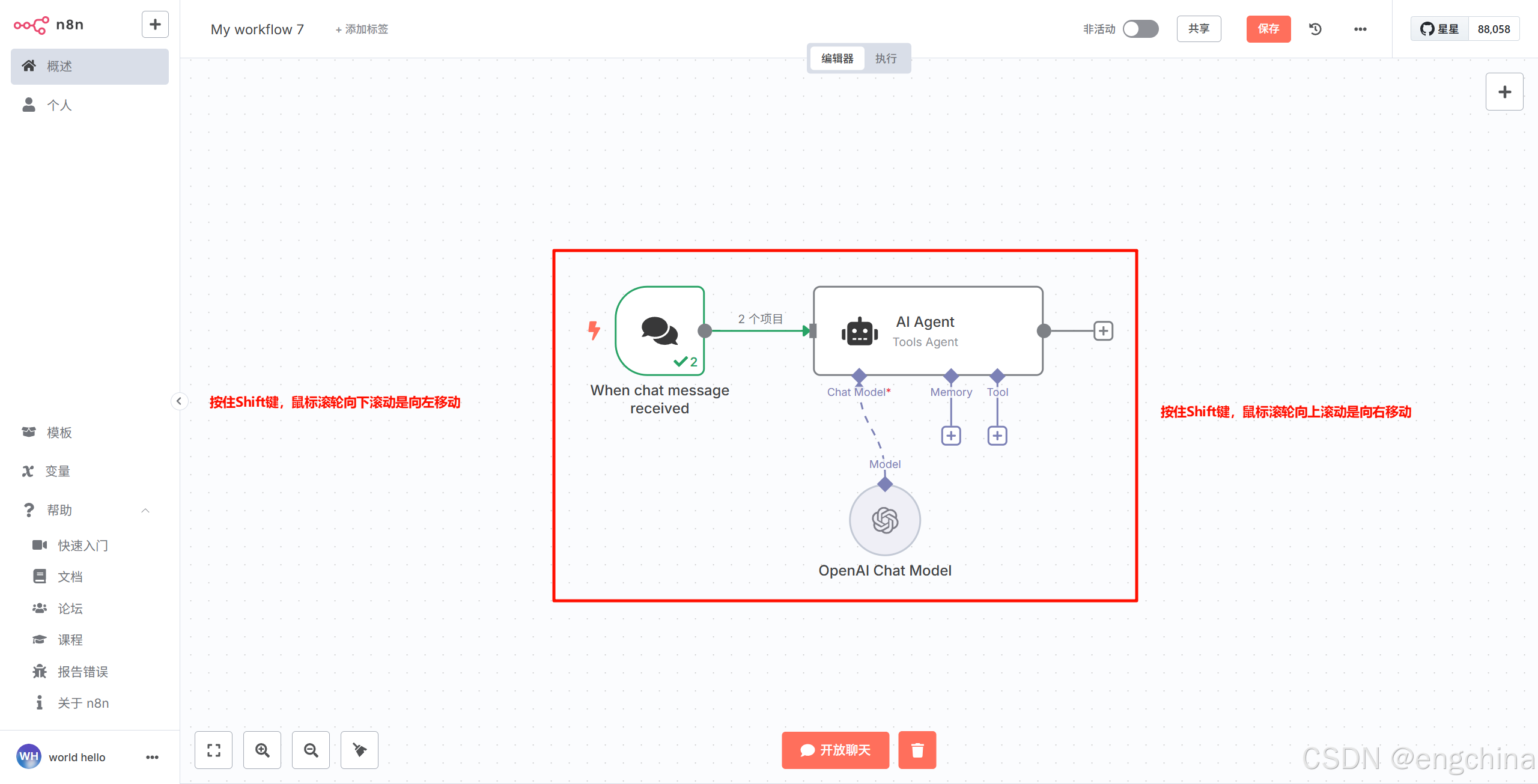
Task: Click the 保存 save button
Action: coord(1268,29)
